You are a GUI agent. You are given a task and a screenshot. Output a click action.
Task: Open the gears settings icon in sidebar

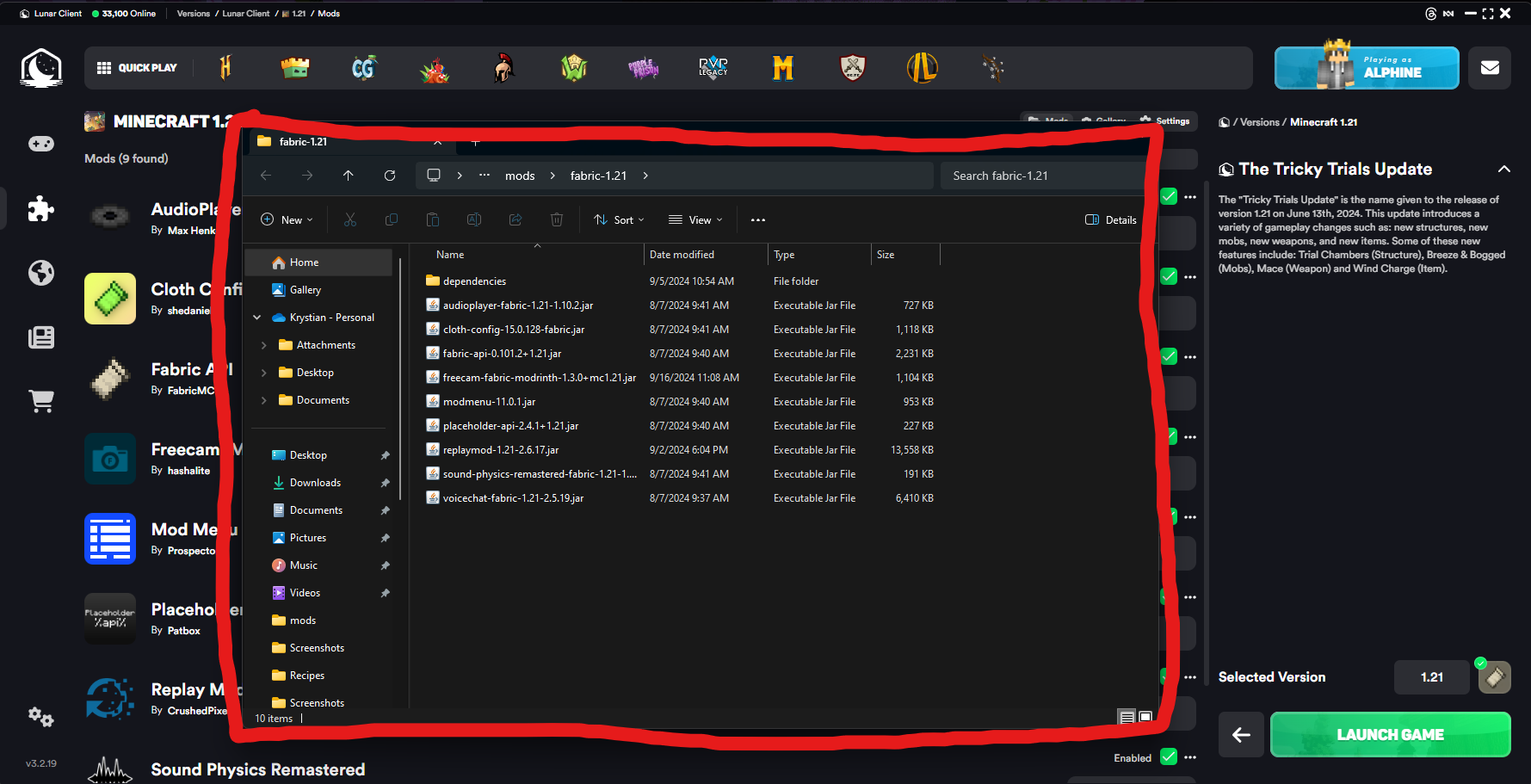40,716
